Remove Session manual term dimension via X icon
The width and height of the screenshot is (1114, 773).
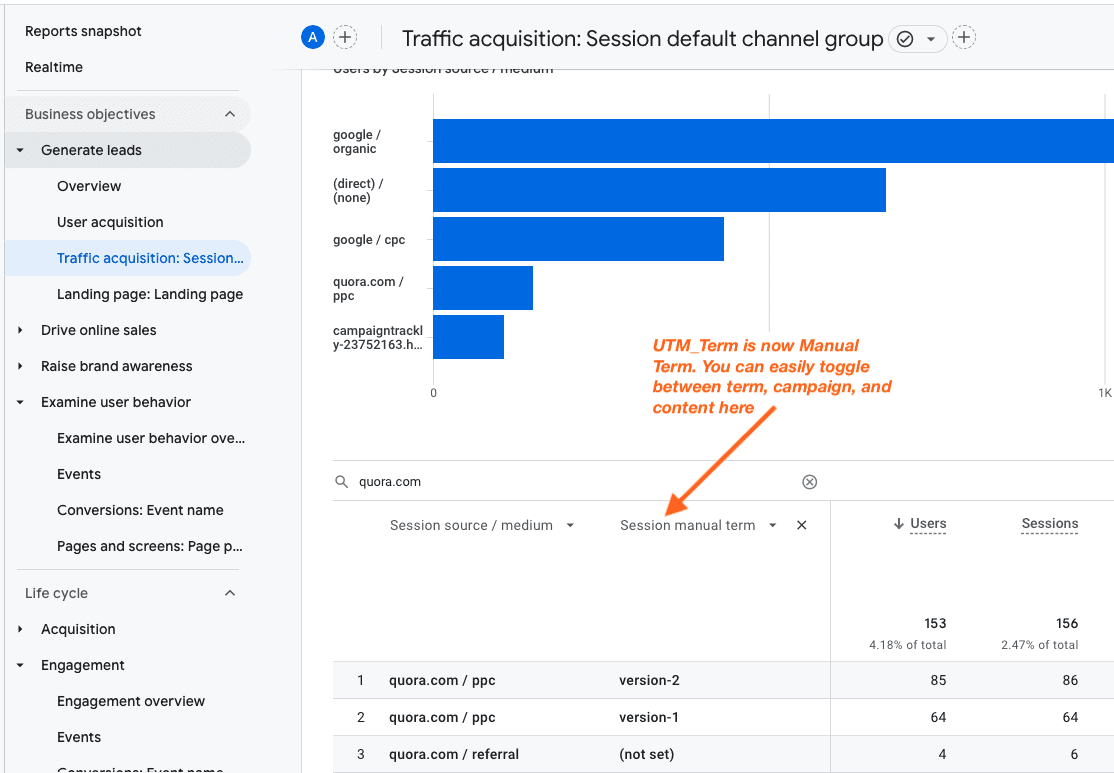801,524
